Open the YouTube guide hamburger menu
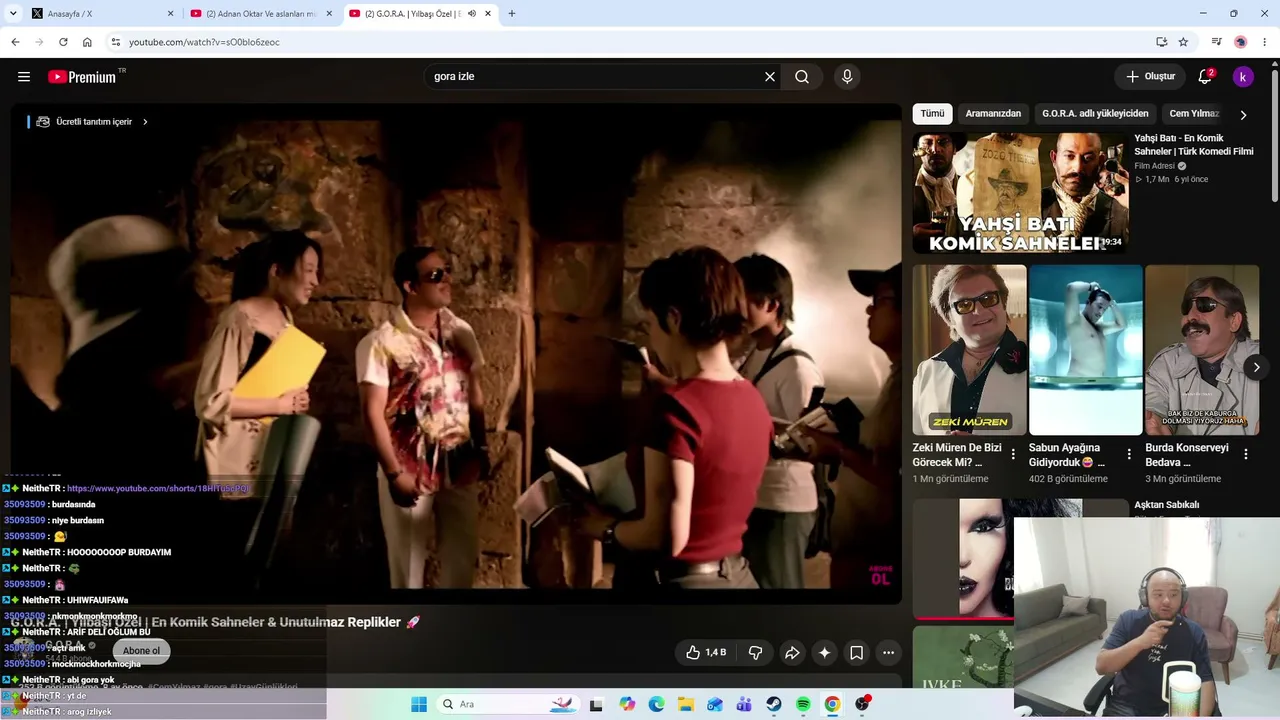This screenshot has height=720, width=1280. point(24,77)
